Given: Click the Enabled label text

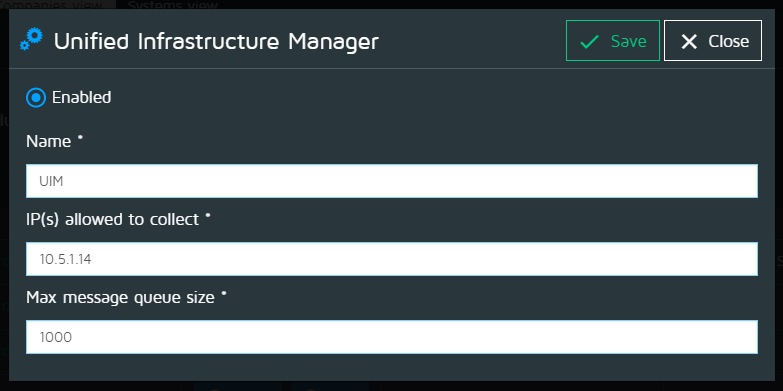Looking at the screenshot, I should click(x=81, y=97).
